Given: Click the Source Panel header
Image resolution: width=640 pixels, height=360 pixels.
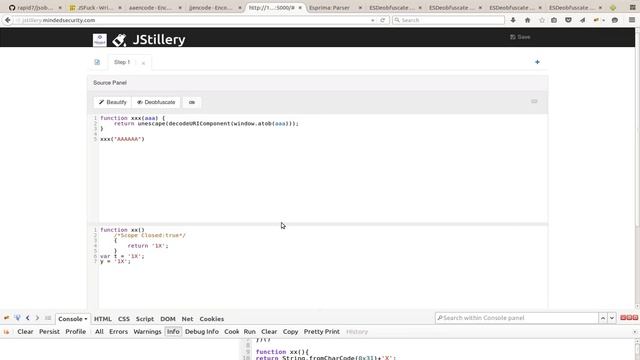Looking at the screenshot, I should tap(318, 82).
